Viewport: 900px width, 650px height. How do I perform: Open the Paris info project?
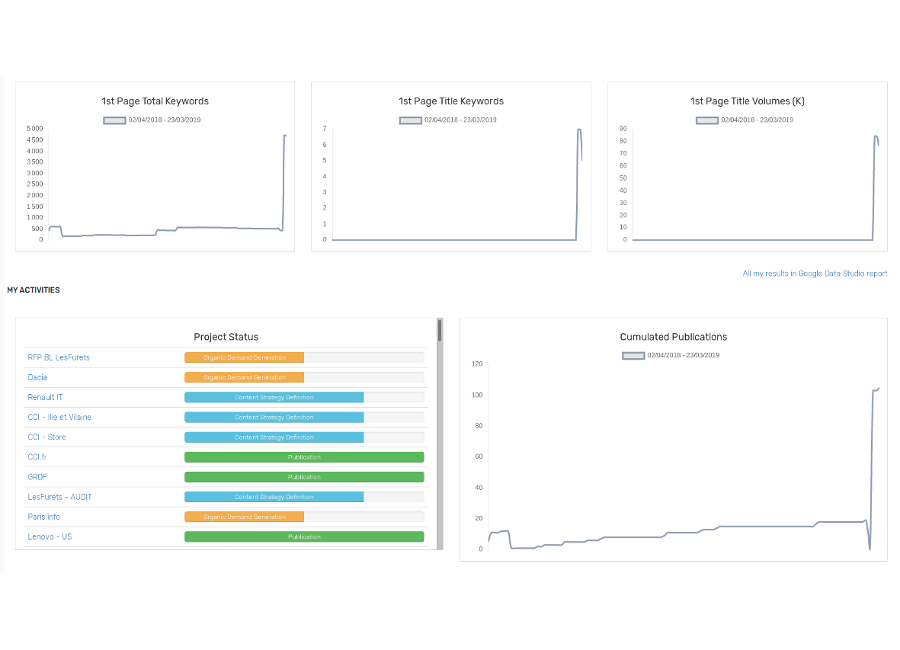[44, 517]
